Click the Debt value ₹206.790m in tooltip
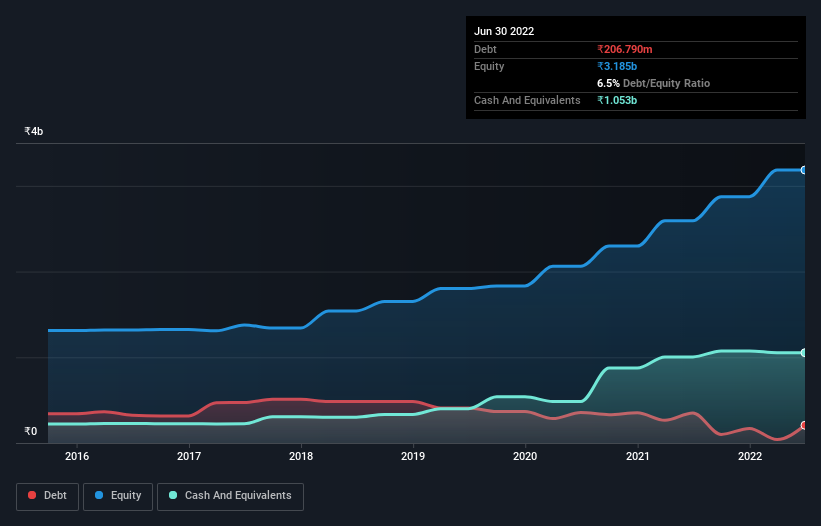821x526 pixels. tap(625, 49)
